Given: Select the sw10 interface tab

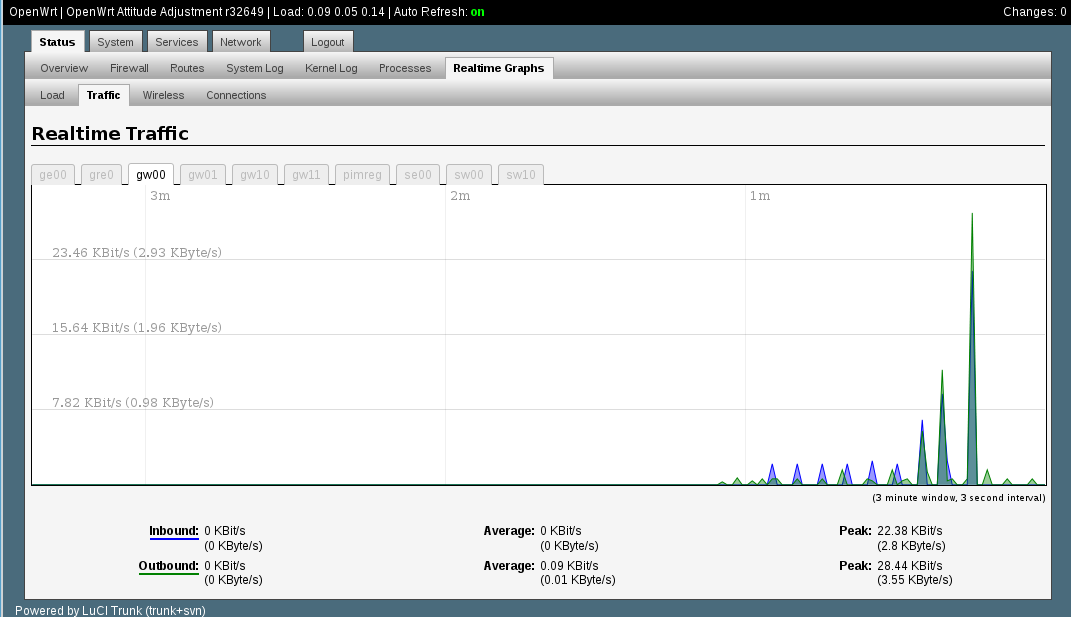Looking at the screenshot, I should (521, 175).
